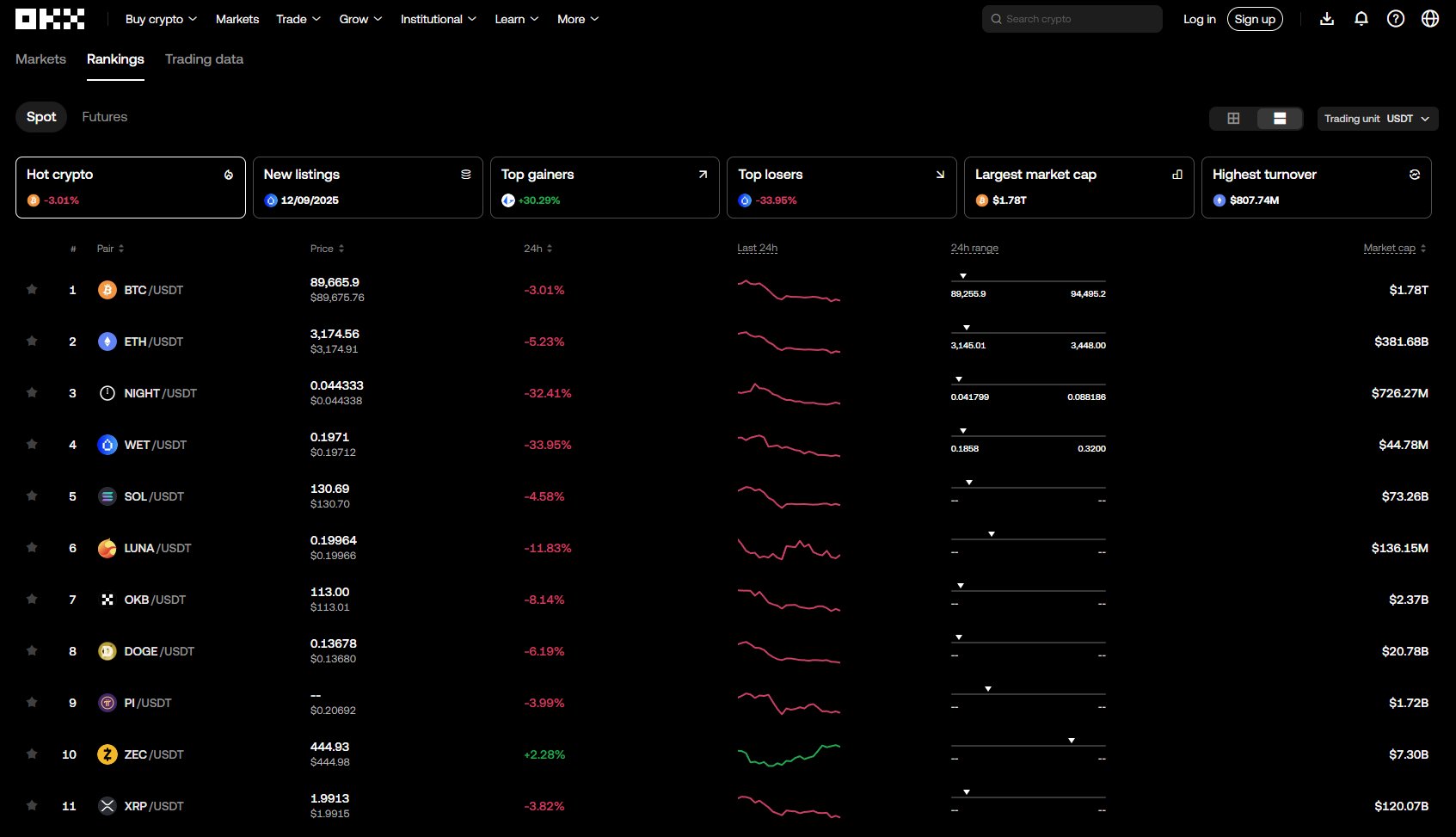The width and height of the screenshot is (1456, 837).
Task: Select the Spot tab
Action: click(41, 117)
